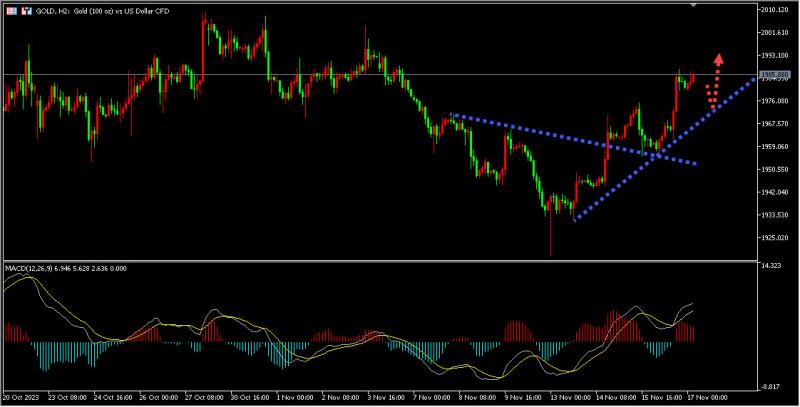Click the '20 Oct 2023' time label
The width and height of the screenshot is (800, 407).
coord(20,397)
